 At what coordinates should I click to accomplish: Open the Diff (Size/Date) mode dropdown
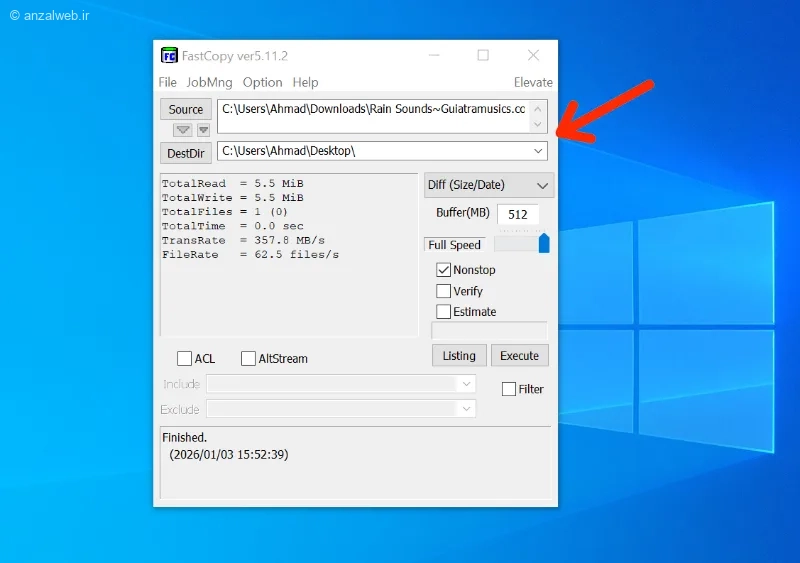pyautogui.click(x=489, y=185)
